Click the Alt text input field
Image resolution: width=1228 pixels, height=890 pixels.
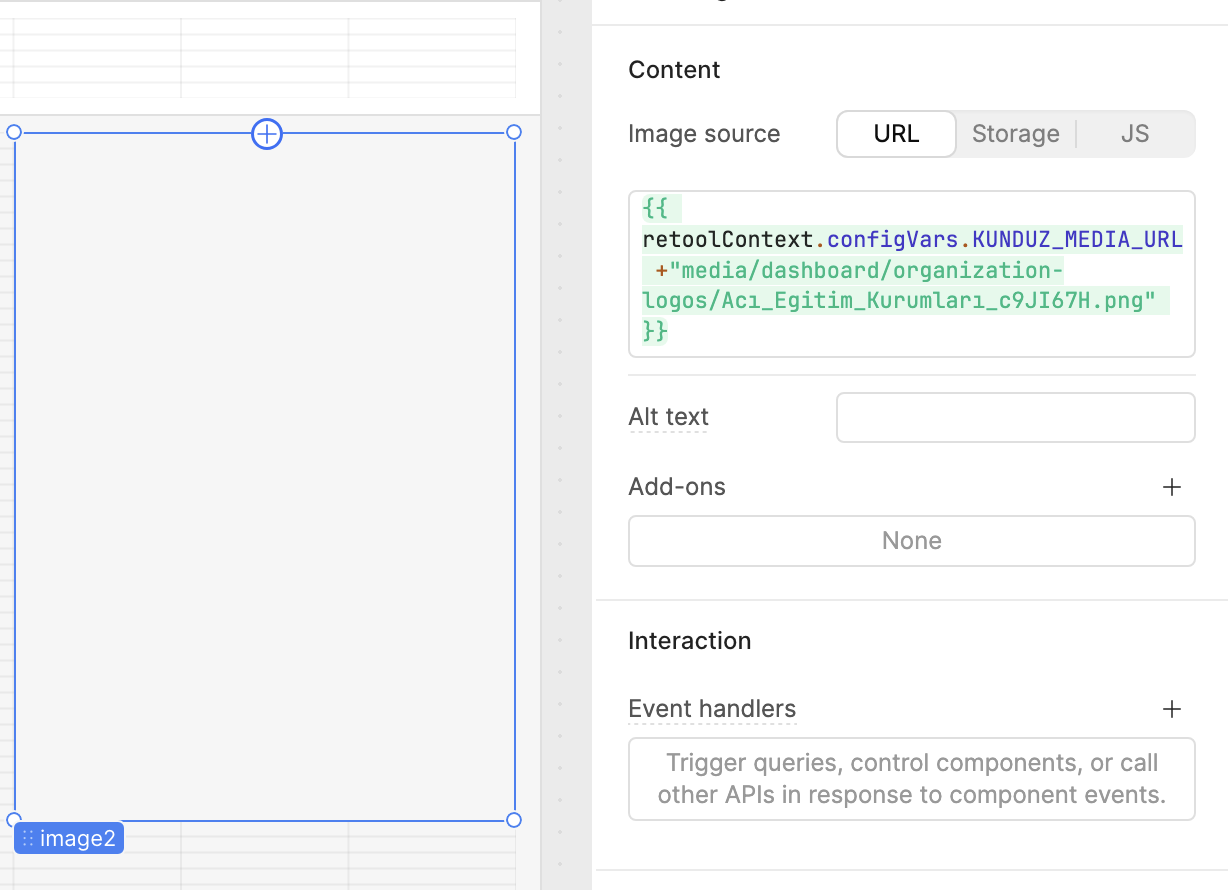(1015, 417)
